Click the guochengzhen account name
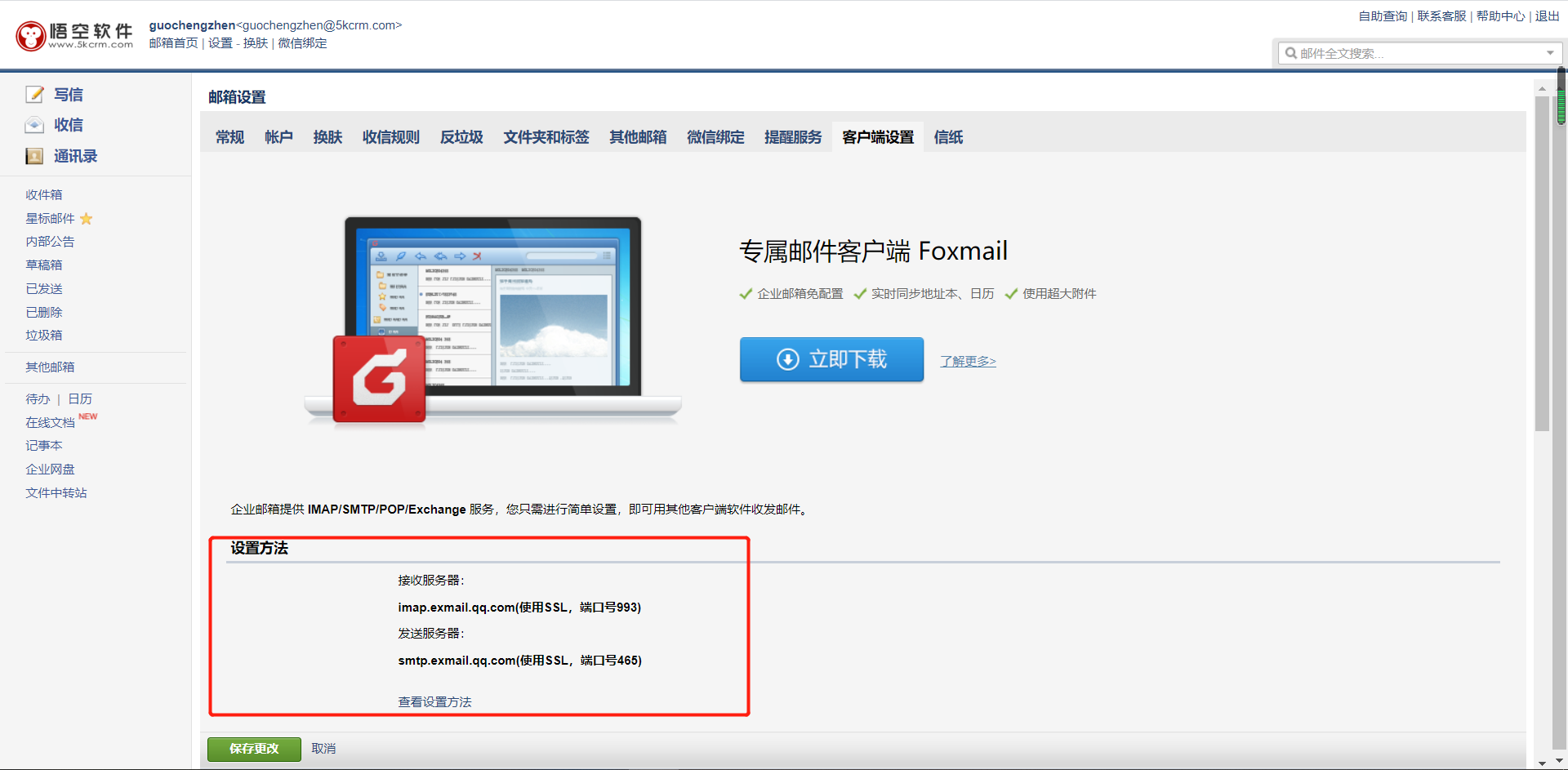Image resolution: width=1568 pixels, height=770 pixels. (x=192, y=25)
